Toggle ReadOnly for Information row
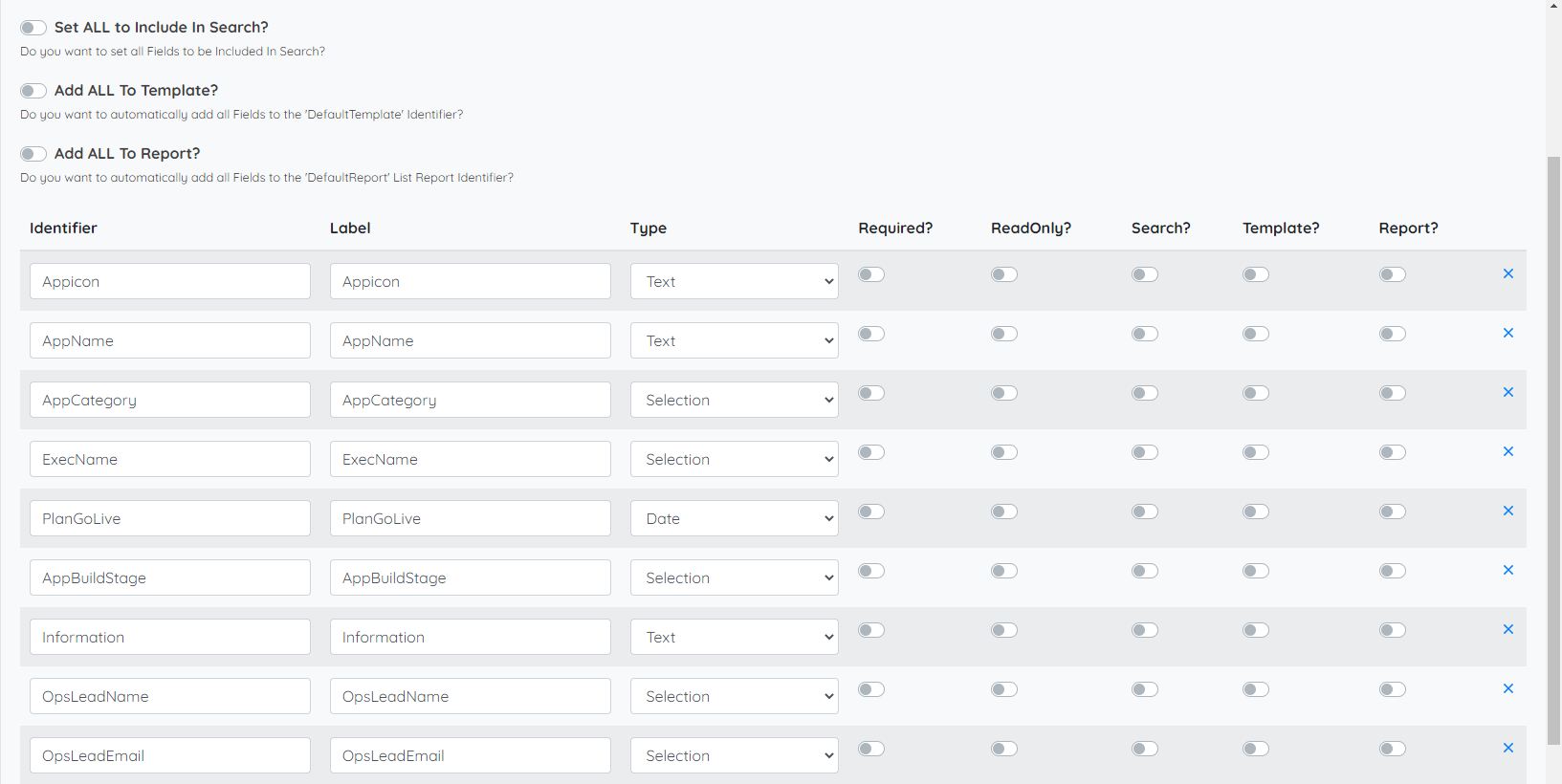Image resolution: width=1562 pixels, height=784 pixels. 1004,630
